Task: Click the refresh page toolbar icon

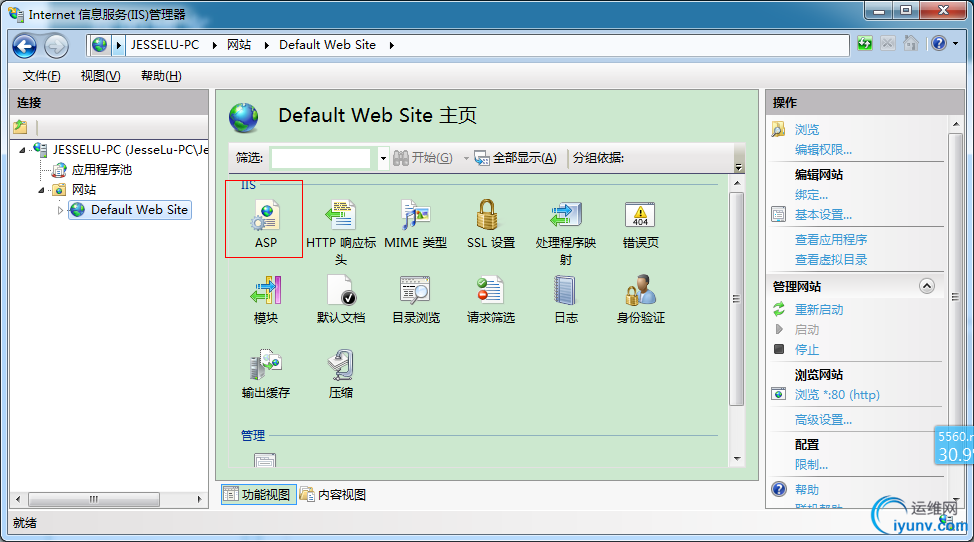Action: tap(865, 43)
